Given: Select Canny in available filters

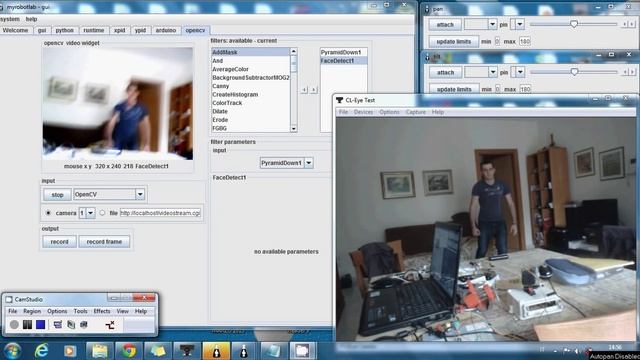Looking at the screenshot, I should click(251, 86).
